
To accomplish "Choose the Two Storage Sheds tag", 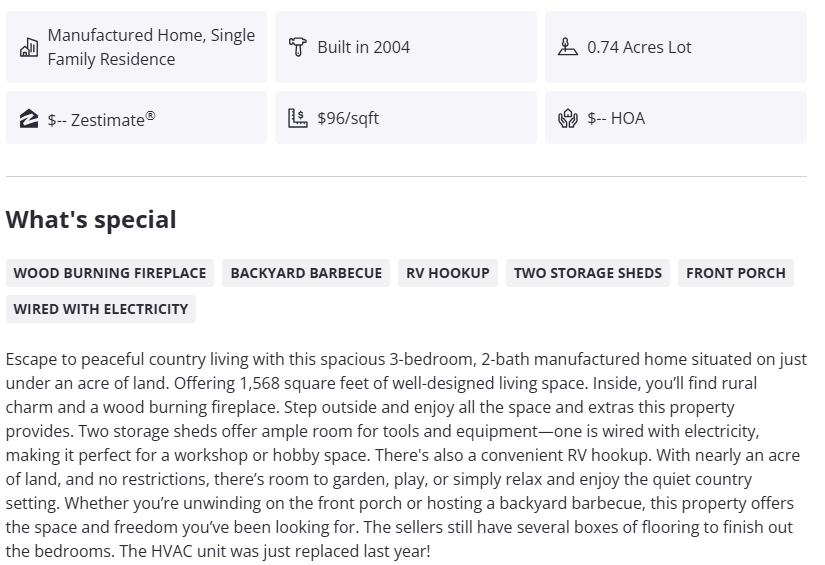I will point(588,273).
